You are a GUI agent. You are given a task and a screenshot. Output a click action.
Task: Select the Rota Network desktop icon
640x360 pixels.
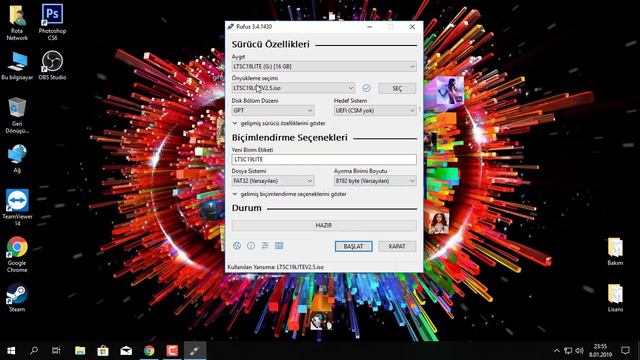click(17, 23)
